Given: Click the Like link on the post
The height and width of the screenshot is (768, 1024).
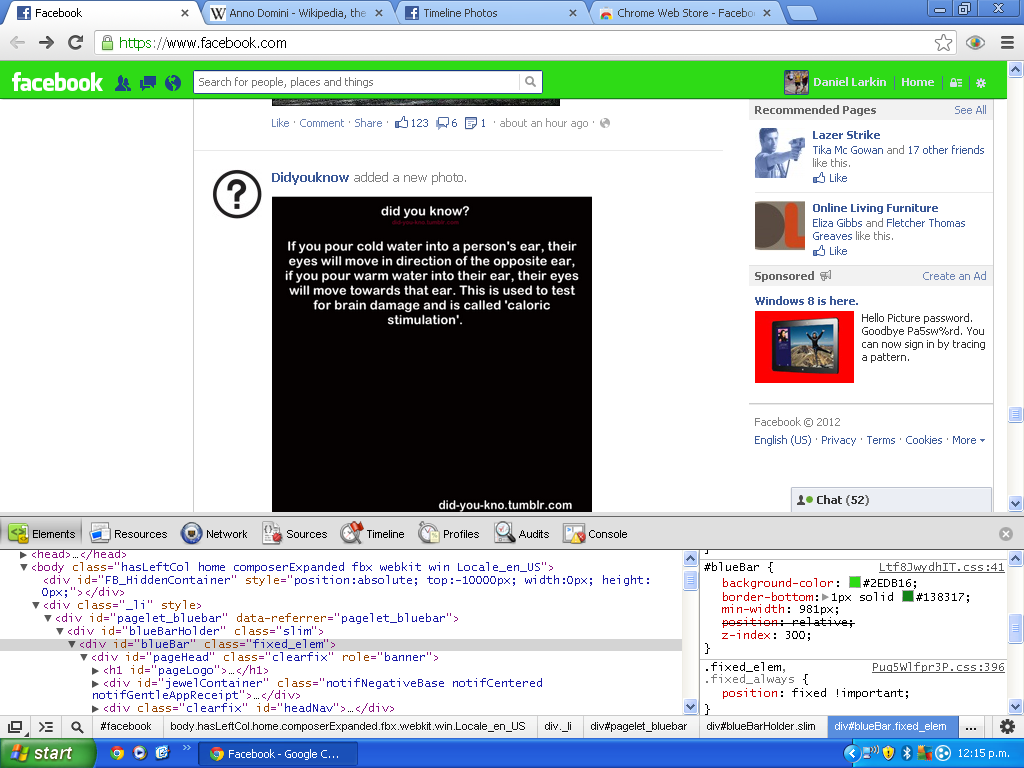Looking at the screenshot, I should [x=280, y=123].
